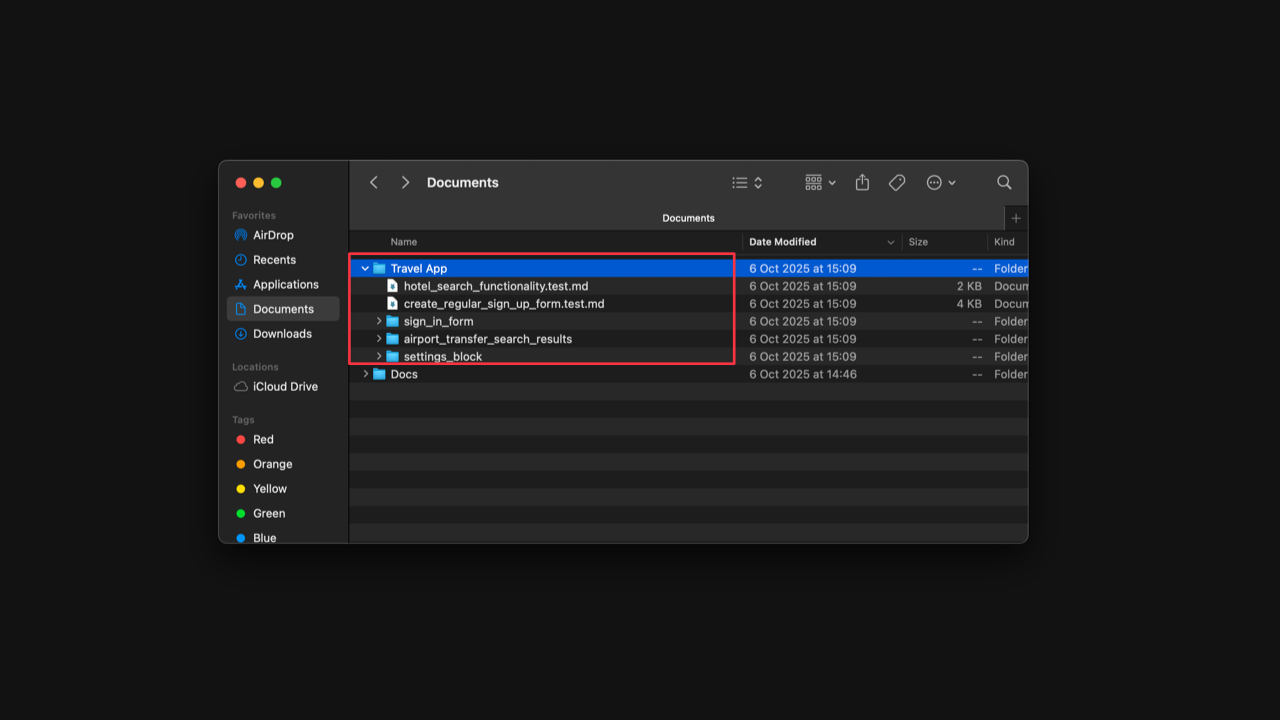Collapse the Travel App folder

coord(364,268)
